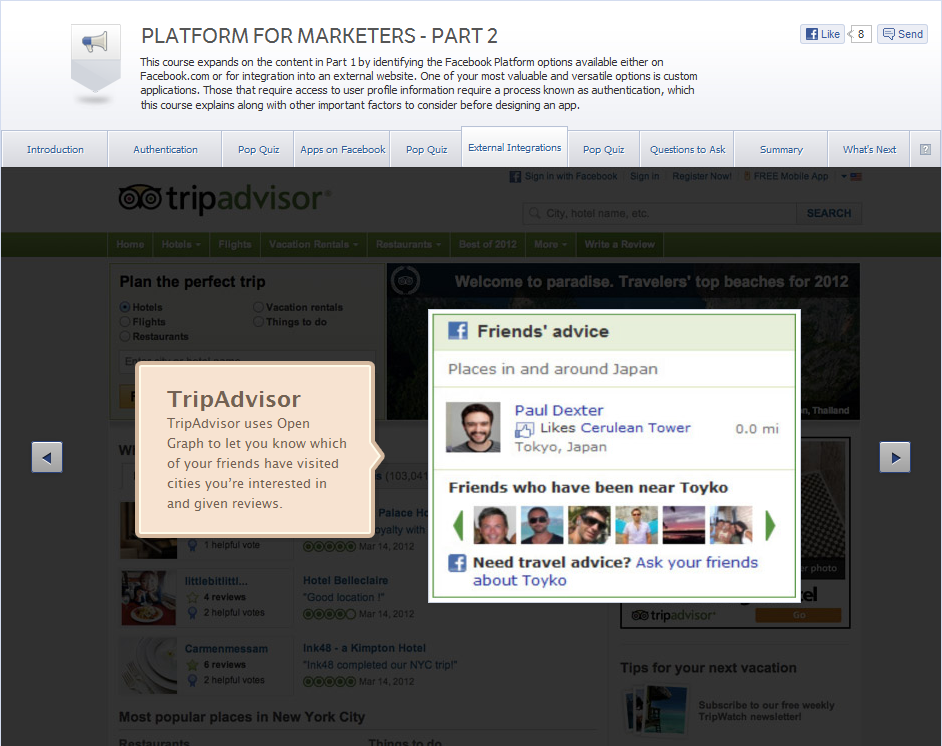Select the Vacation rentals radio button

click(x=258, y=307)
